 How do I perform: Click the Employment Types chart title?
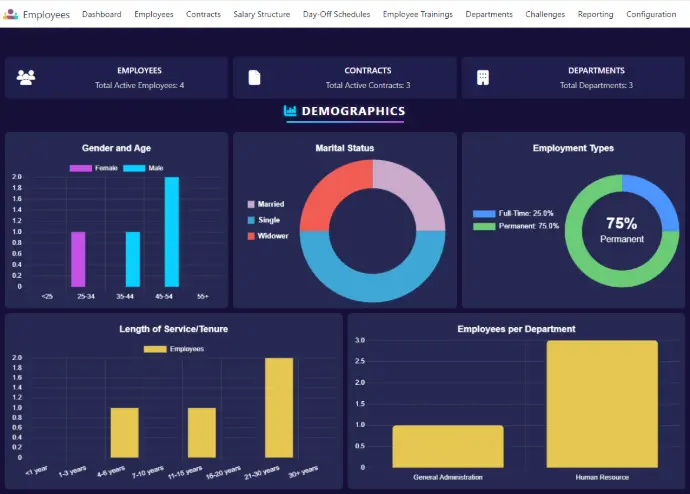[573, 148]
